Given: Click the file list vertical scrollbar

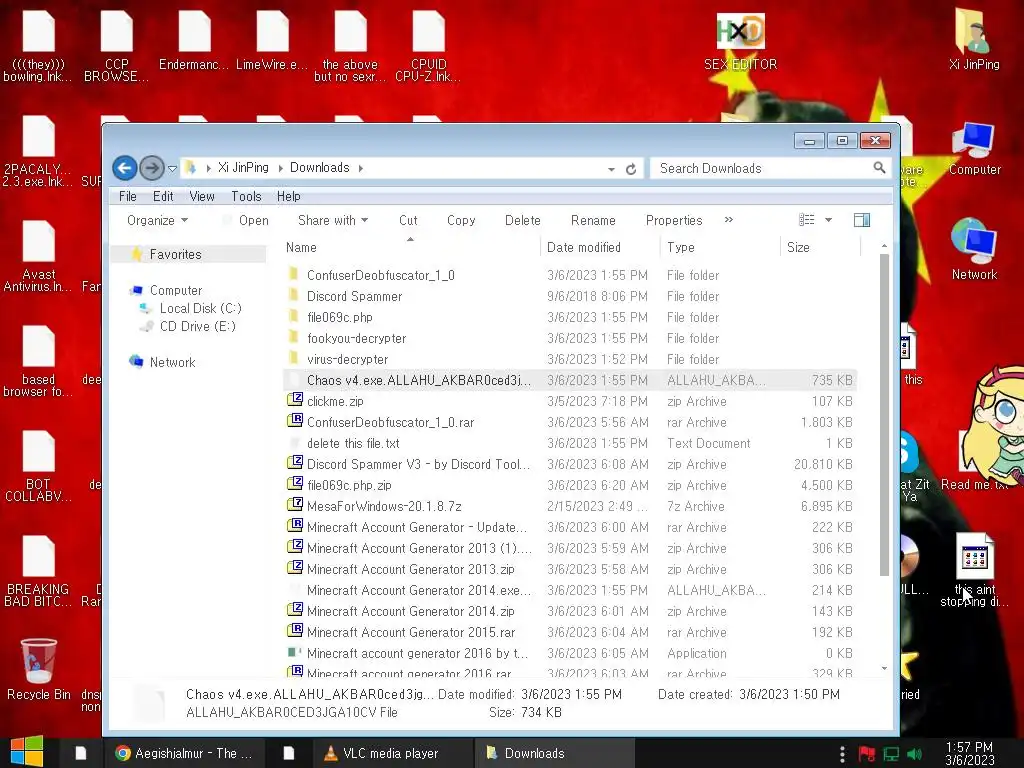Looking at the screenshot, I should (x=884, y=415).
